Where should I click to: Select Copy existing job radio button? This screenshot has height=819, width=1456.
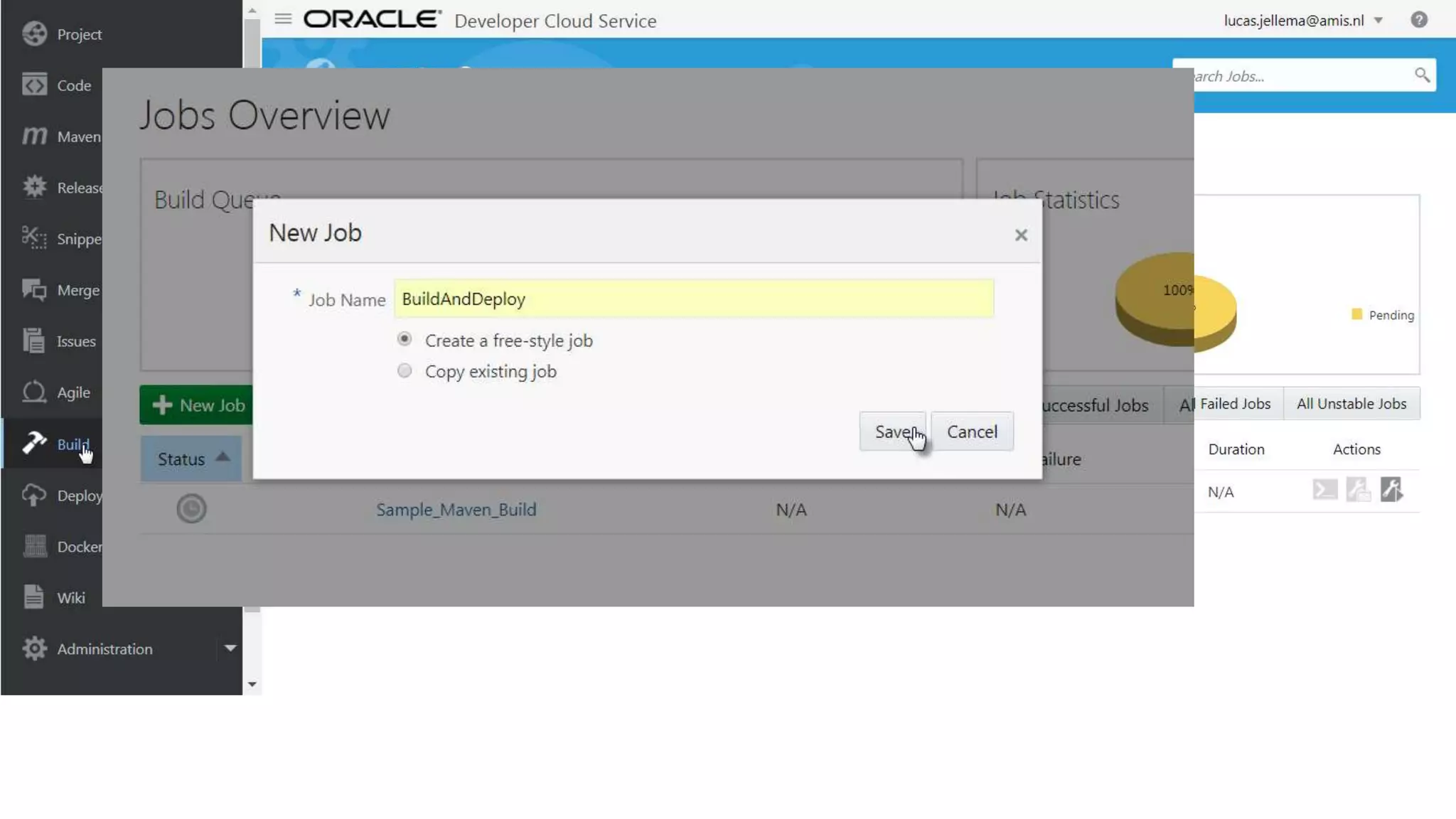pos(405,370)
